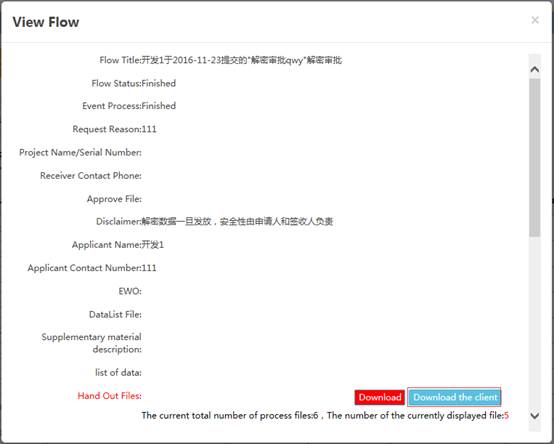Click the vertical scrollbar thumb
The width and height of the screenshot is (554, 444).
535,157
